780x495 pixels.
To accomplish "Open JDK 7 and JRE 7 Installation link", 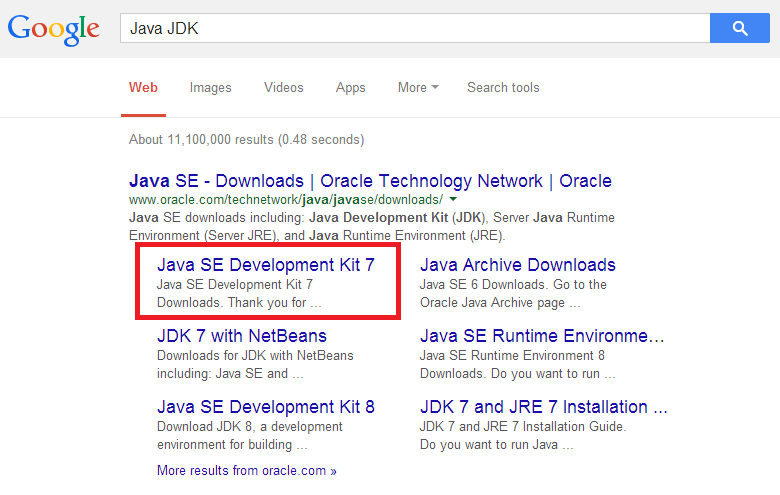I will 544,407.
